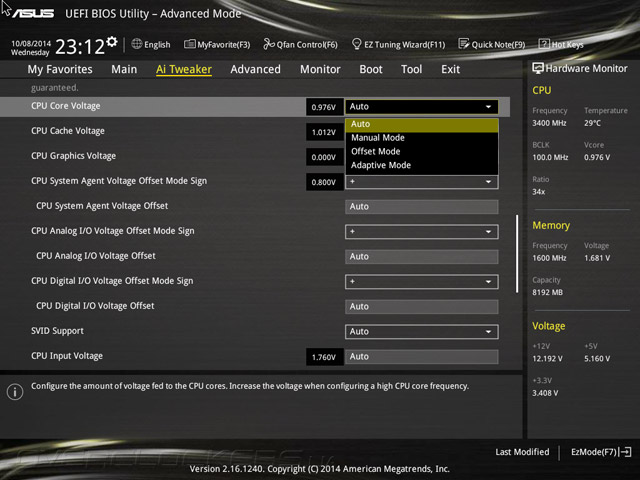
Task: Show Hot Keys question-mark icon
Action: [544, 44]
